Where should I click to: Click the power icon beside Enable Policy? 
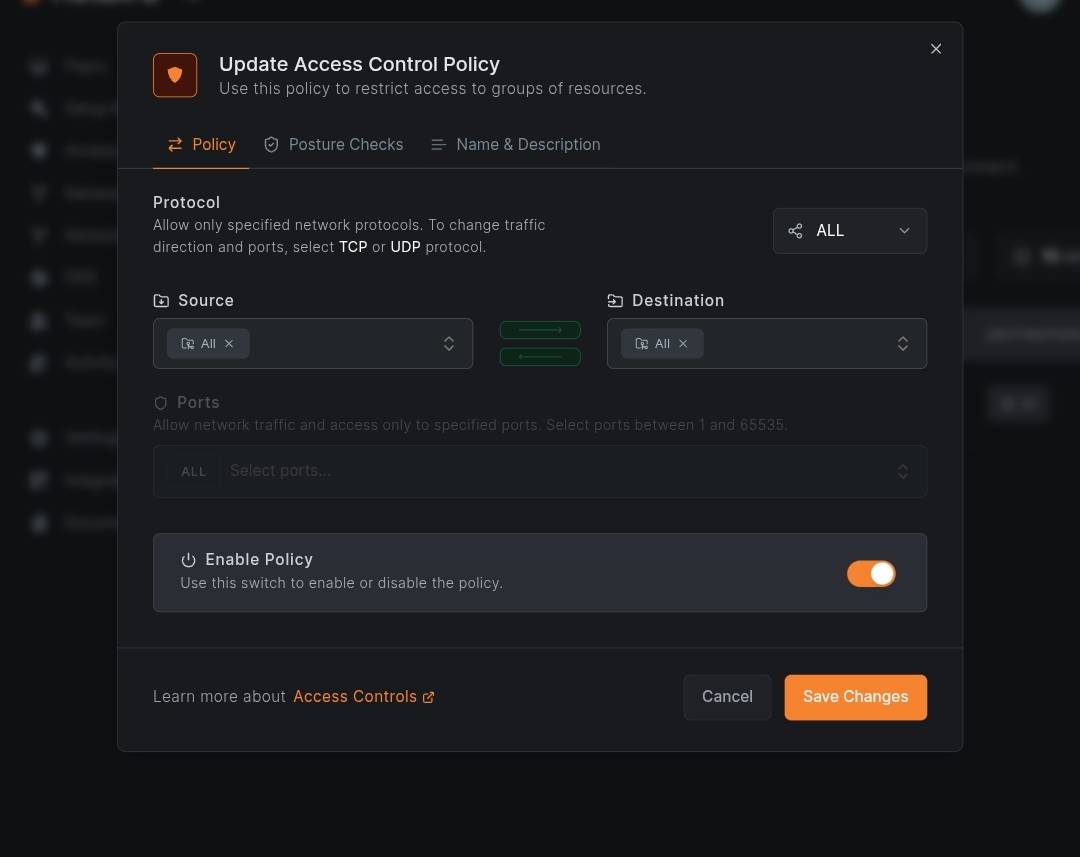click(x=188, y=560)
